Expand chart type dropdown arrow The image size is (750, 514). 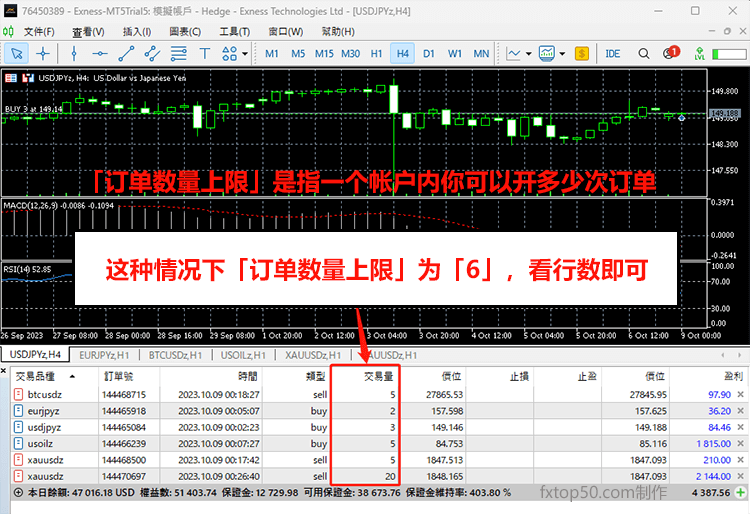[x=529, y=54]
